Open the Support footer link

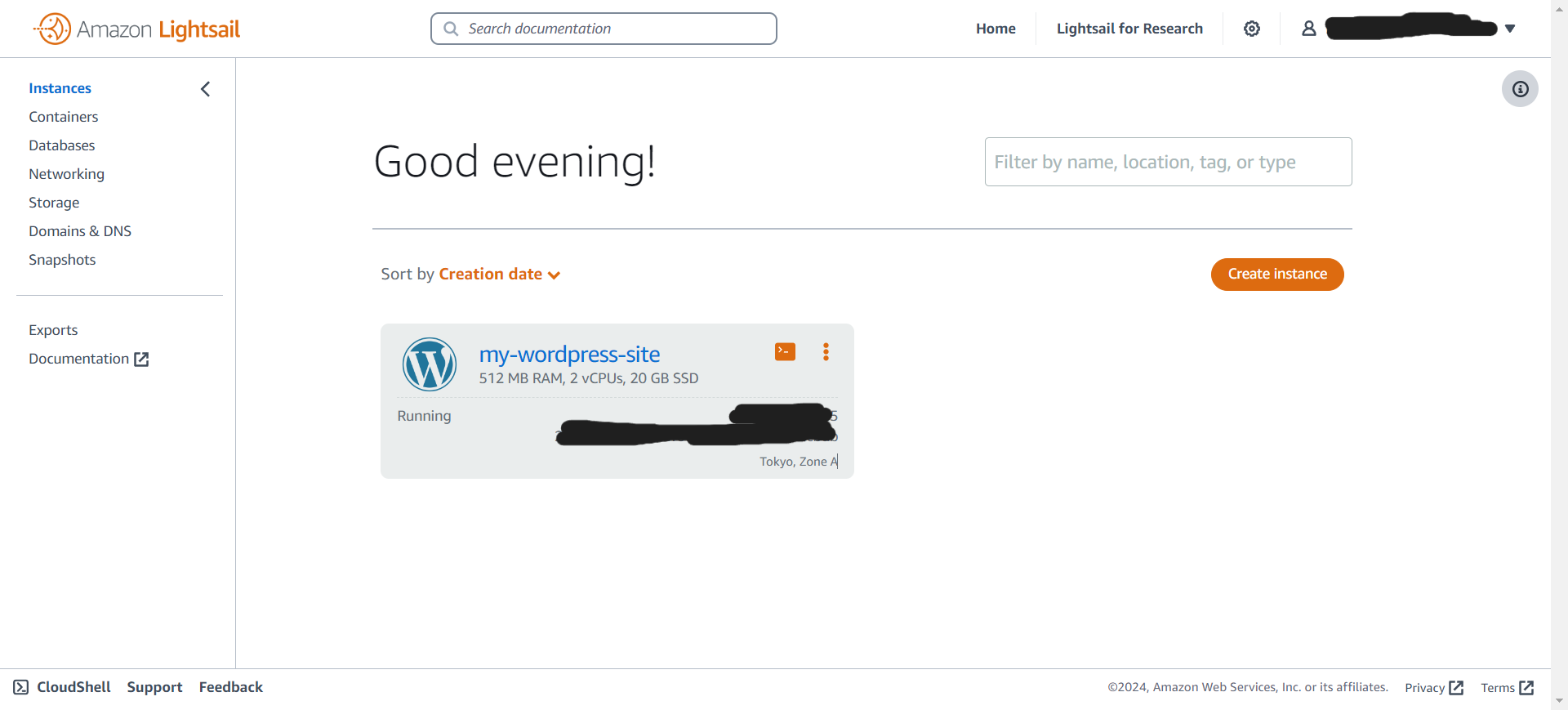[154, 687]
